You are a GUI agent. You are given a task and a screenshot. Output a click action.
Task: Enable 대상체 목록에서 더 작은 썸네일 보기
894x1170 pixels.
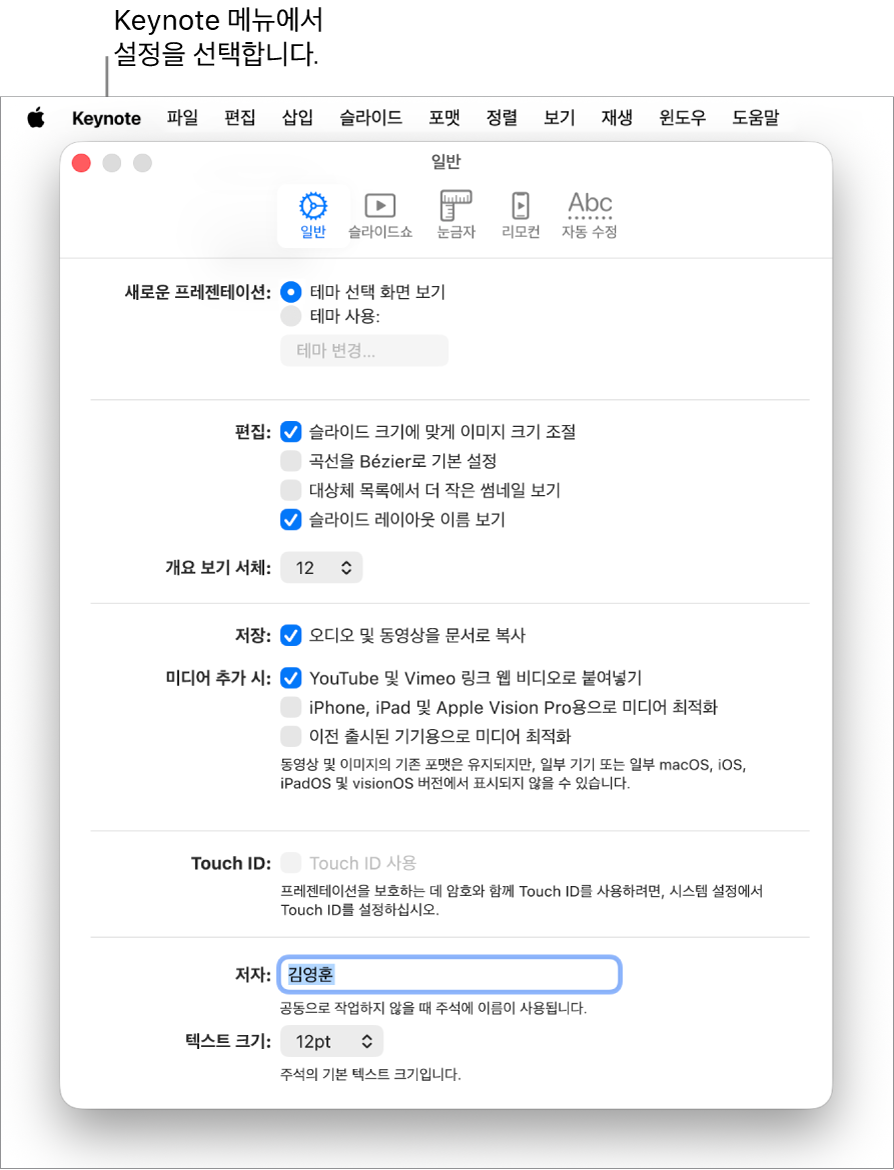click(291, 490)
